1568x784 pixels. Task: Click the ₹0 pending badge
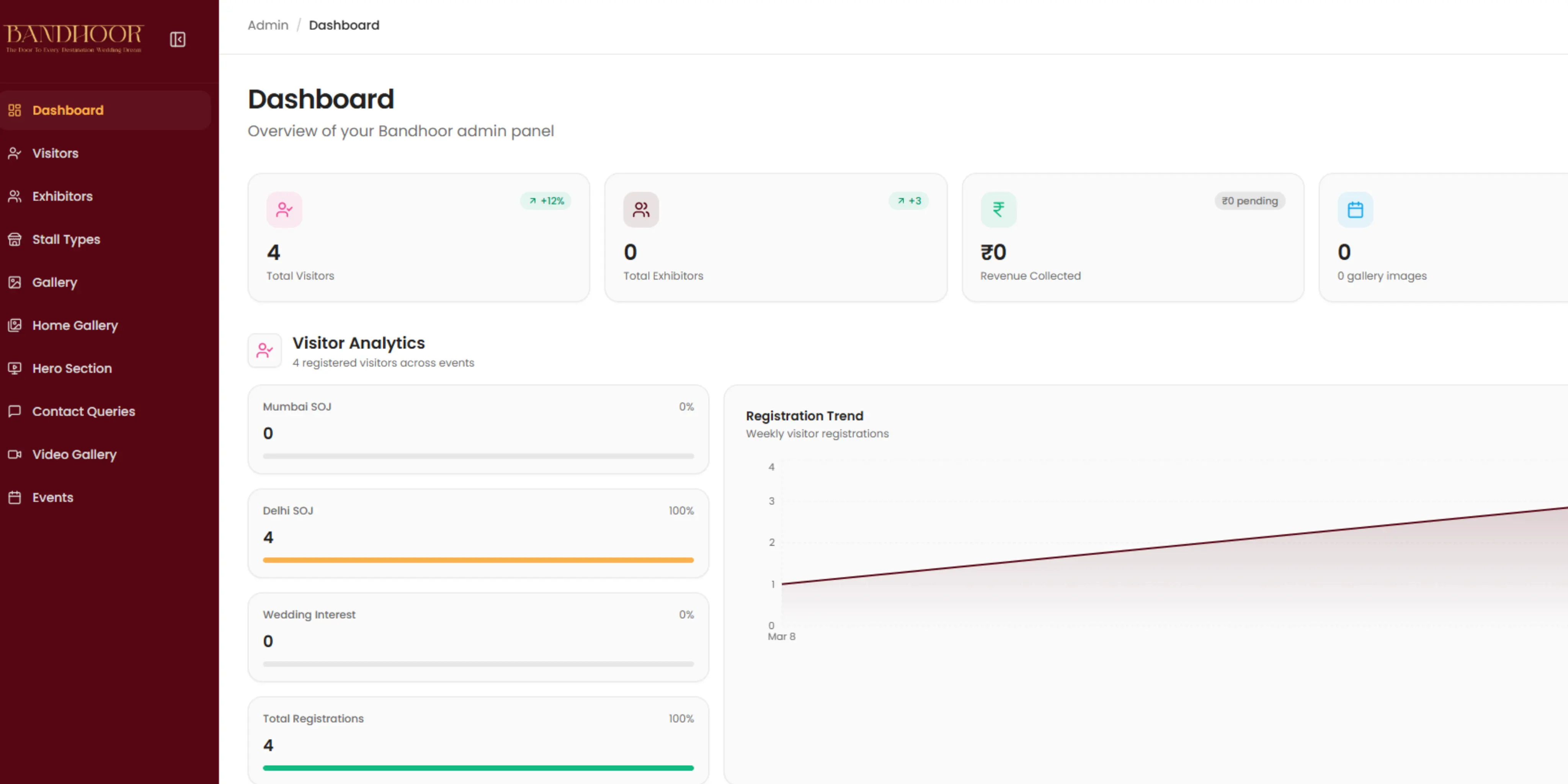click(x=1249, y=201)
